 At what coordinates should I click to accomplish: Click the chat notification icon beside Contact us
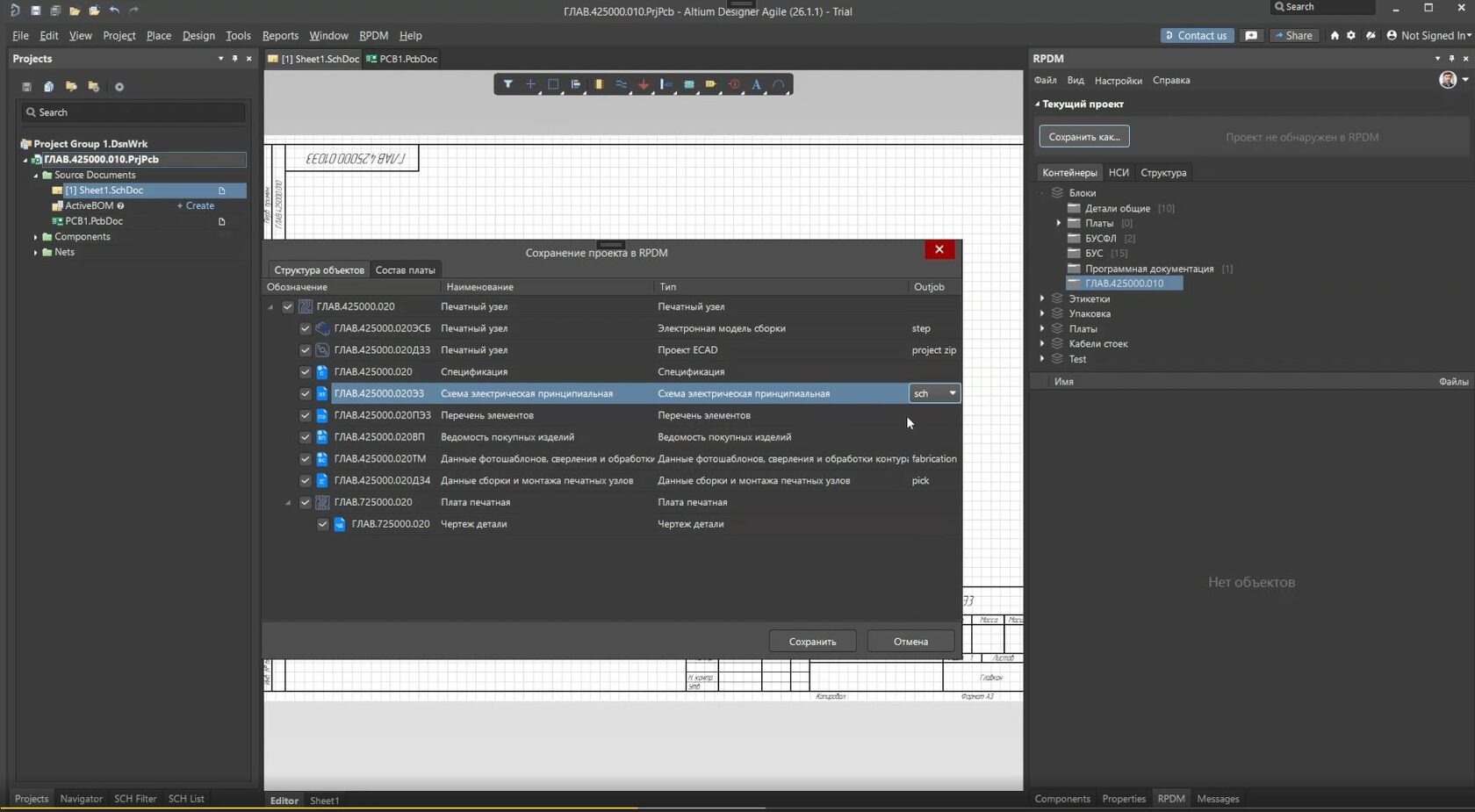[1251, 35]
